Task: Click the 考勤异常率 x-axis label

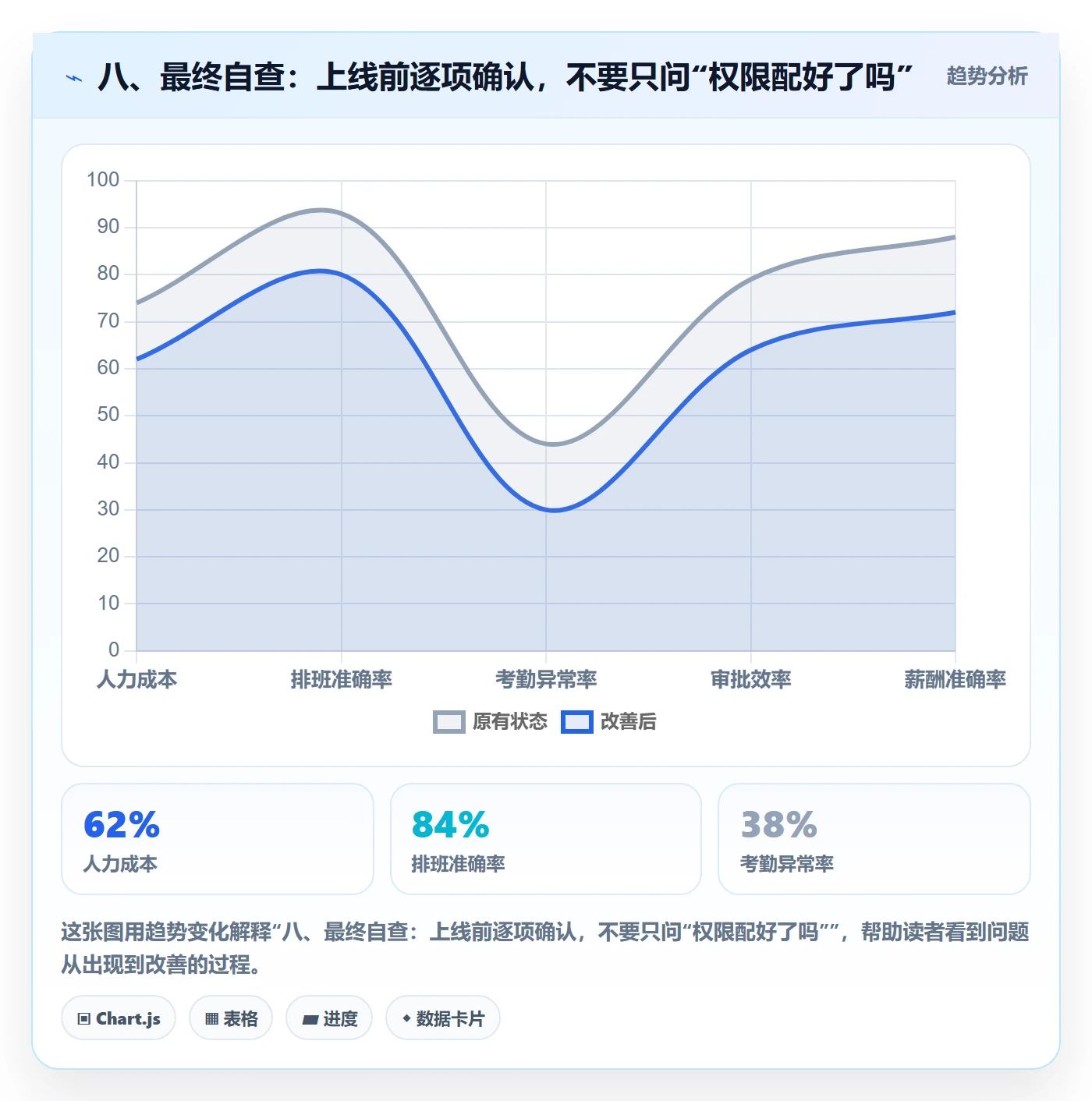Action: click(546, 679)
